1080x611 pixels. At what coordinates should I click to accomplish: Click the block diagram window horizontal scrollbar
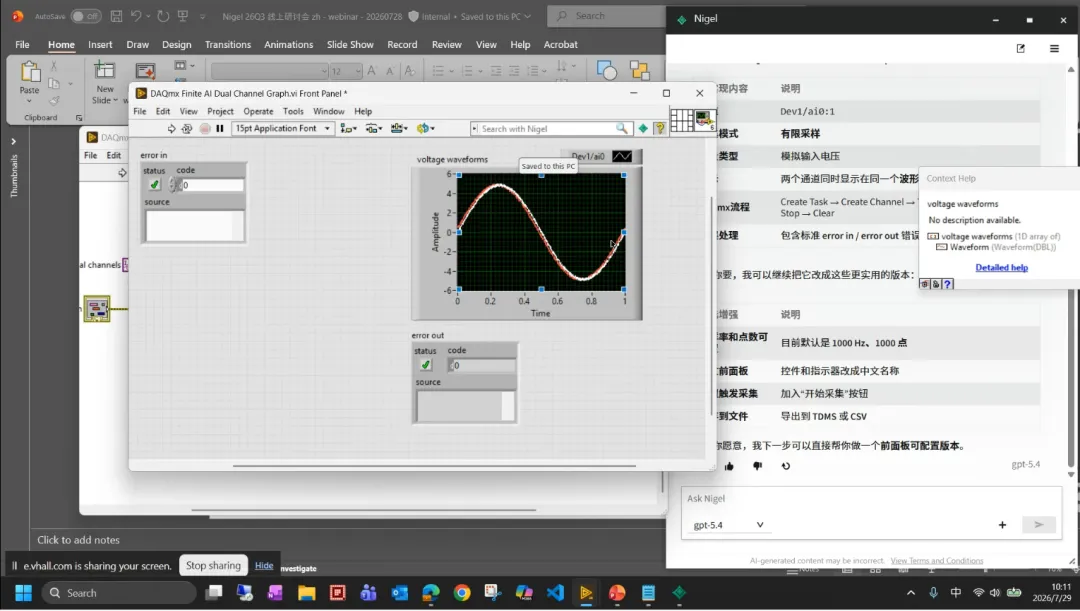[363, 510]
